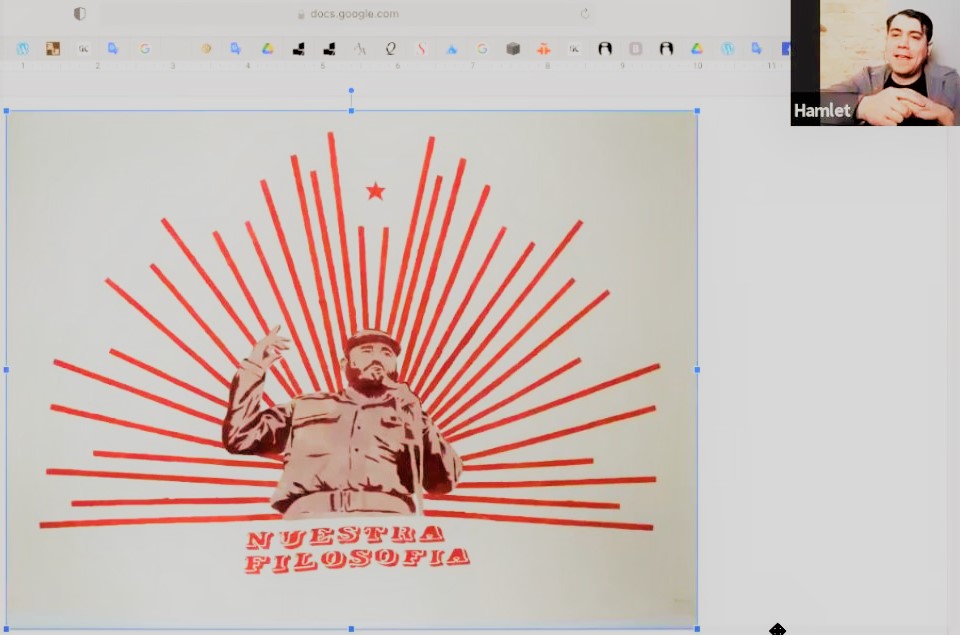Open the yellow circle favorite icon
Screen dimensions: 960x635
pos(206,48)
